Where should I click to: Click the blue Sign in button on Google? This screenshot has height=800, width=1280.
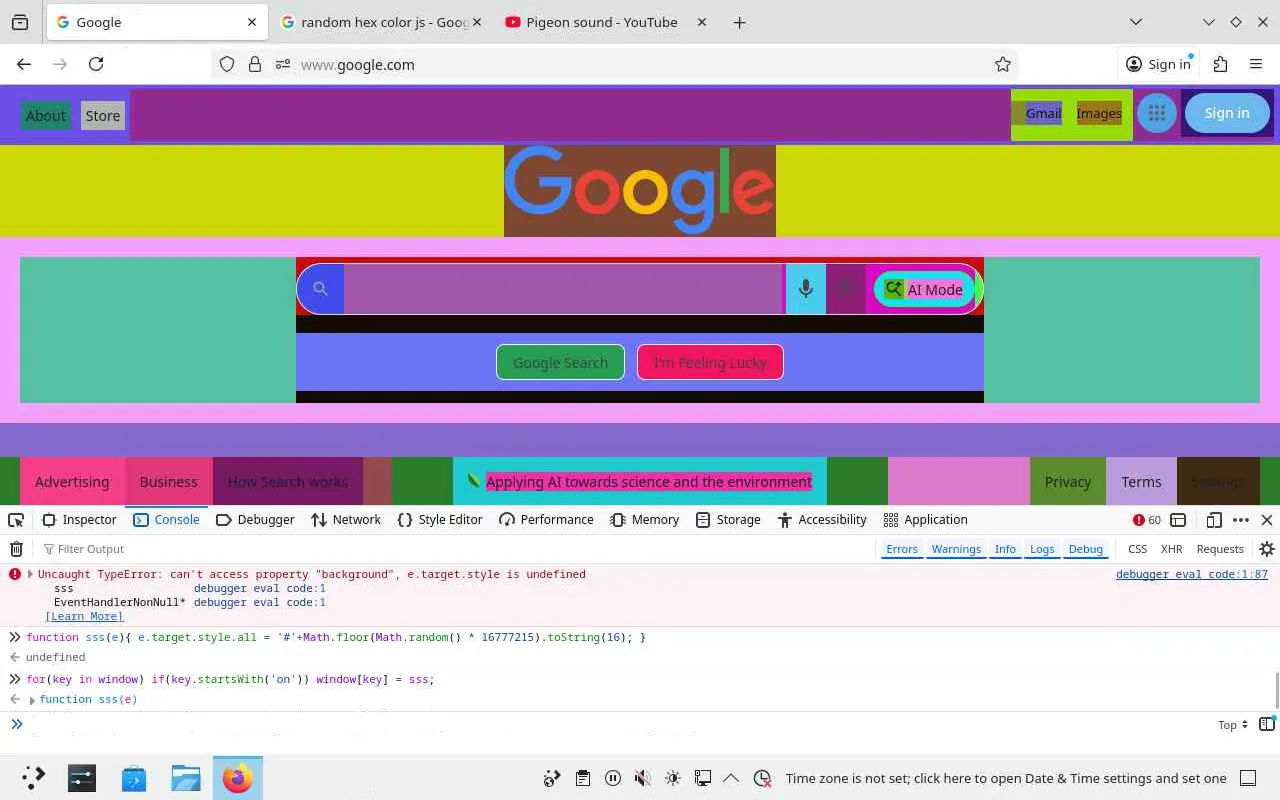point(1227,113)
